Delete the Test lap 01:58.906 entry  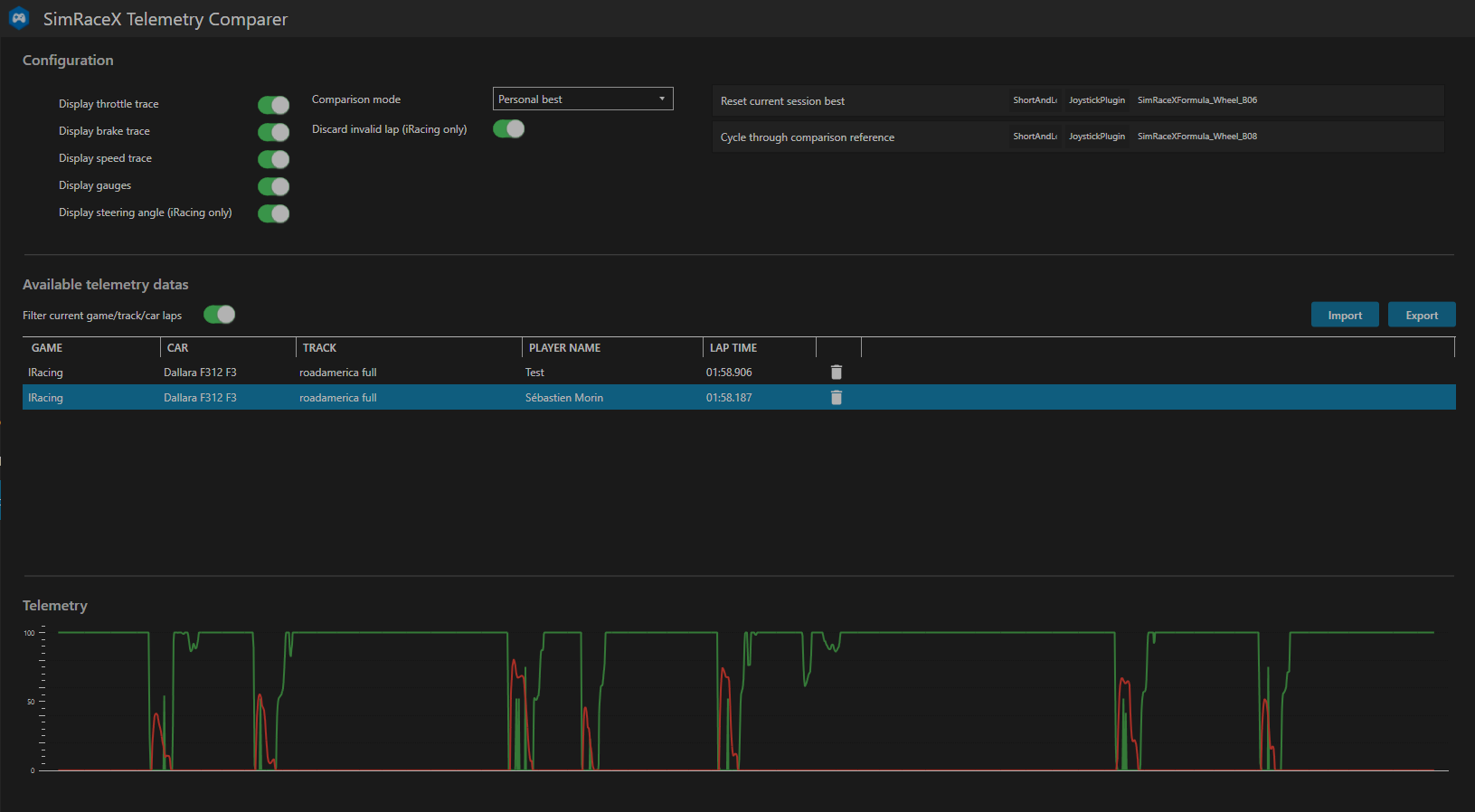(x=837, y=373)
